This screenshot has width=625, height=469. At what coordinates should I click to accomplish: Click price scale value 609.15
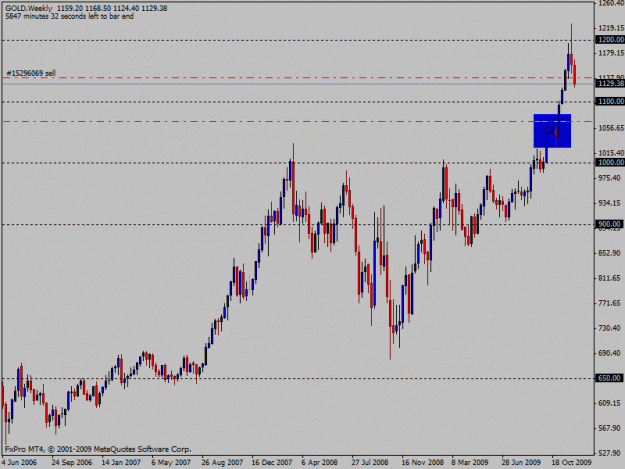pyautogui.click(x=609, y=403)
